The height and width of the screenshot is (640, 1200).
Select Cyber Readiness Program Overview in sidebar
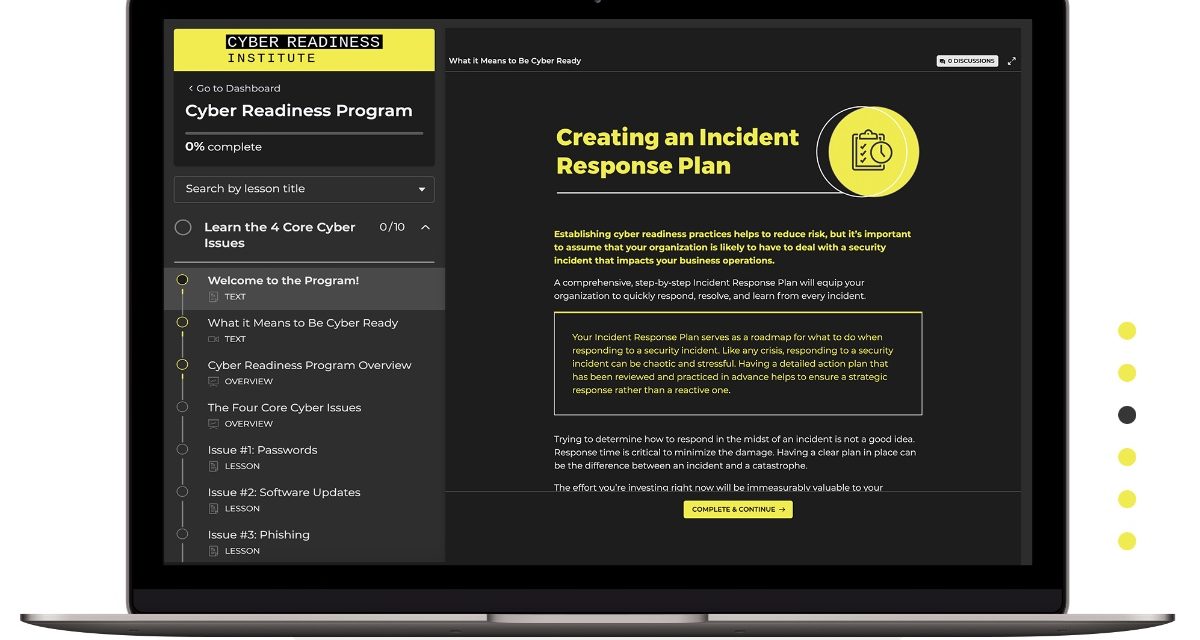[309, 365]
